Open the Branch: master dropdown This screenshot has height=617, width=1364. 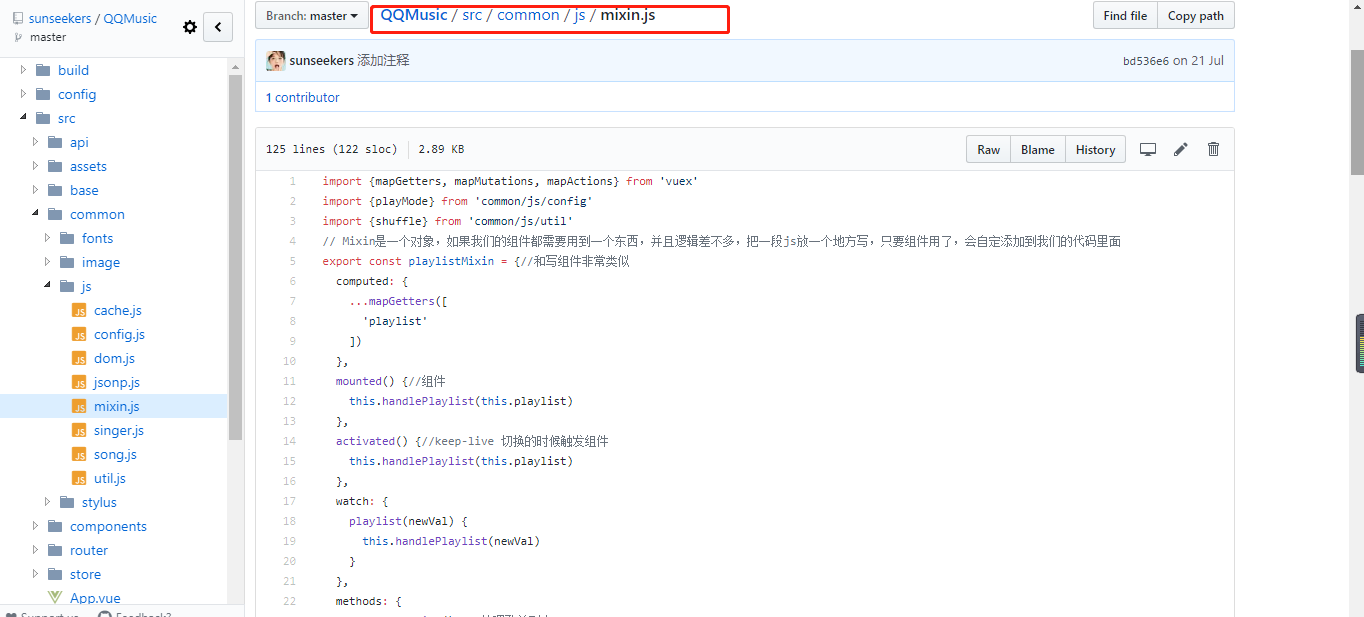click(x=312, y=15)
